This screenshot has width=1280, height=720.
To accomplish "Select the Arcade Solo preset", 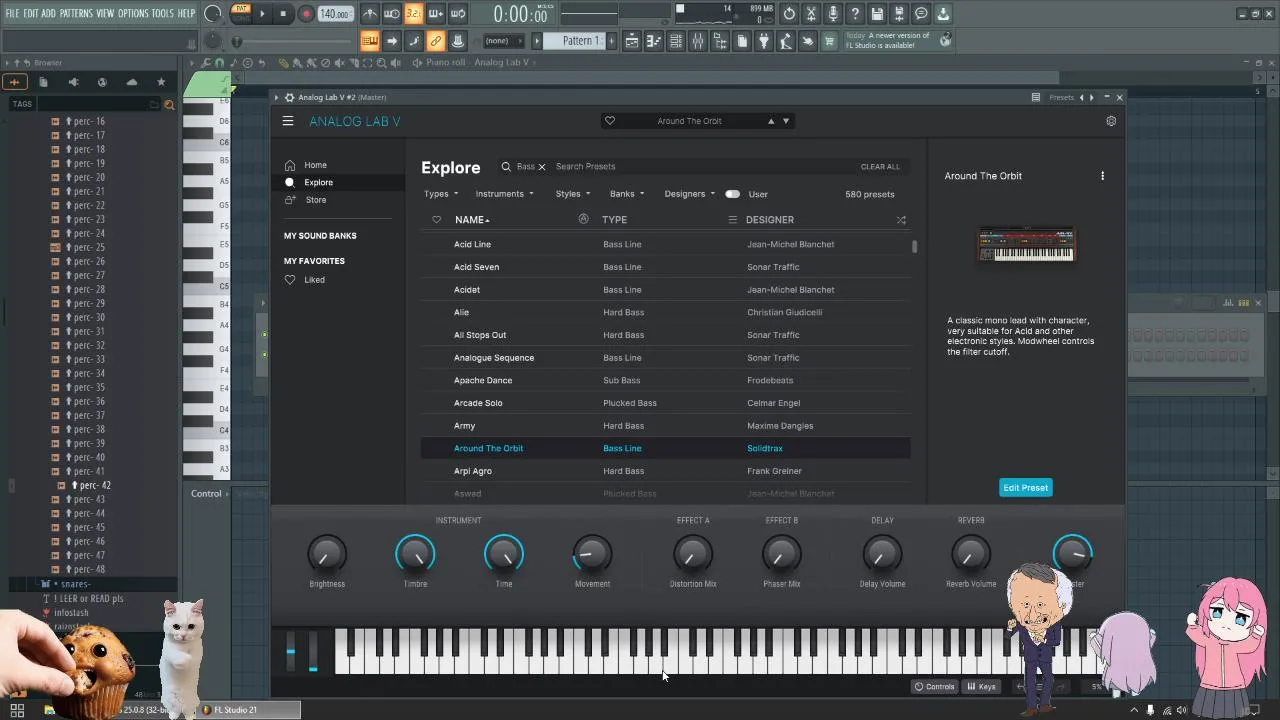I will point(665,403).
